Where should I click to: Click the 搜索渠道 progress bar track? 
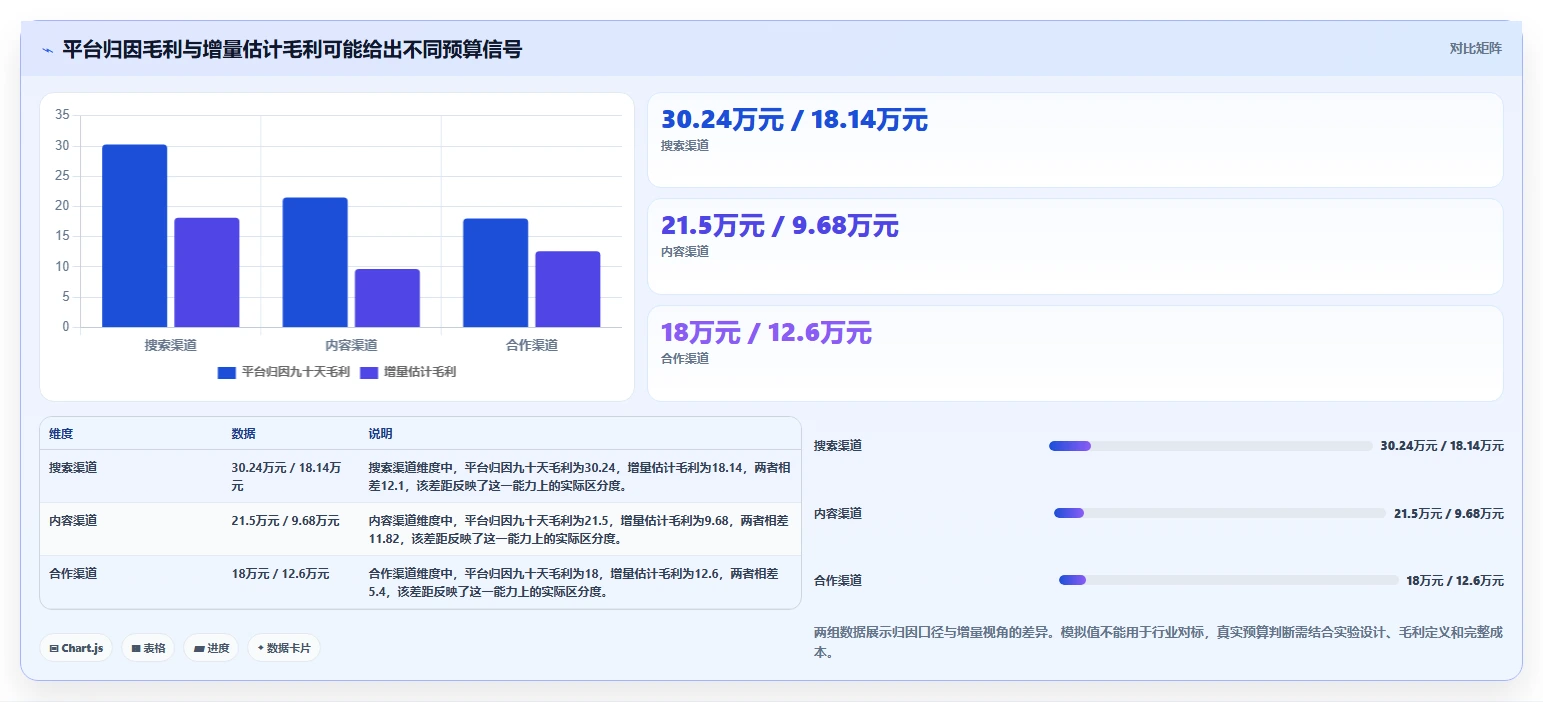[1210, 446]
